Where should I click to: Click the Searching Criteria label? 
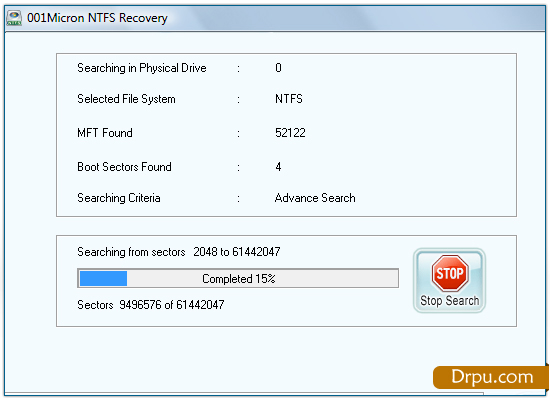pyautogui.click(x=119, y=198)
